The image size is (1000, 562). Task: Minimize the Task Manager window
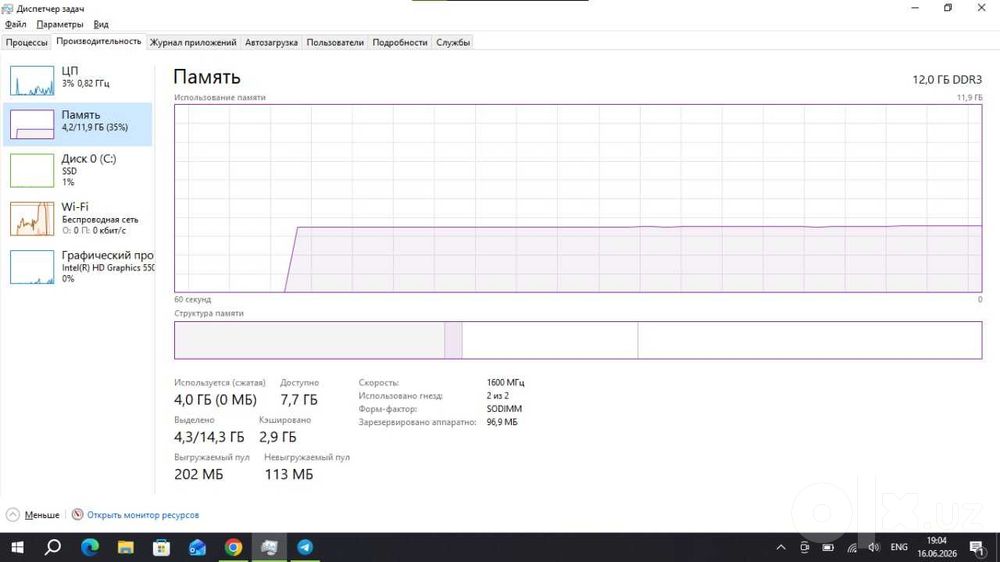(x=915, y=8)
